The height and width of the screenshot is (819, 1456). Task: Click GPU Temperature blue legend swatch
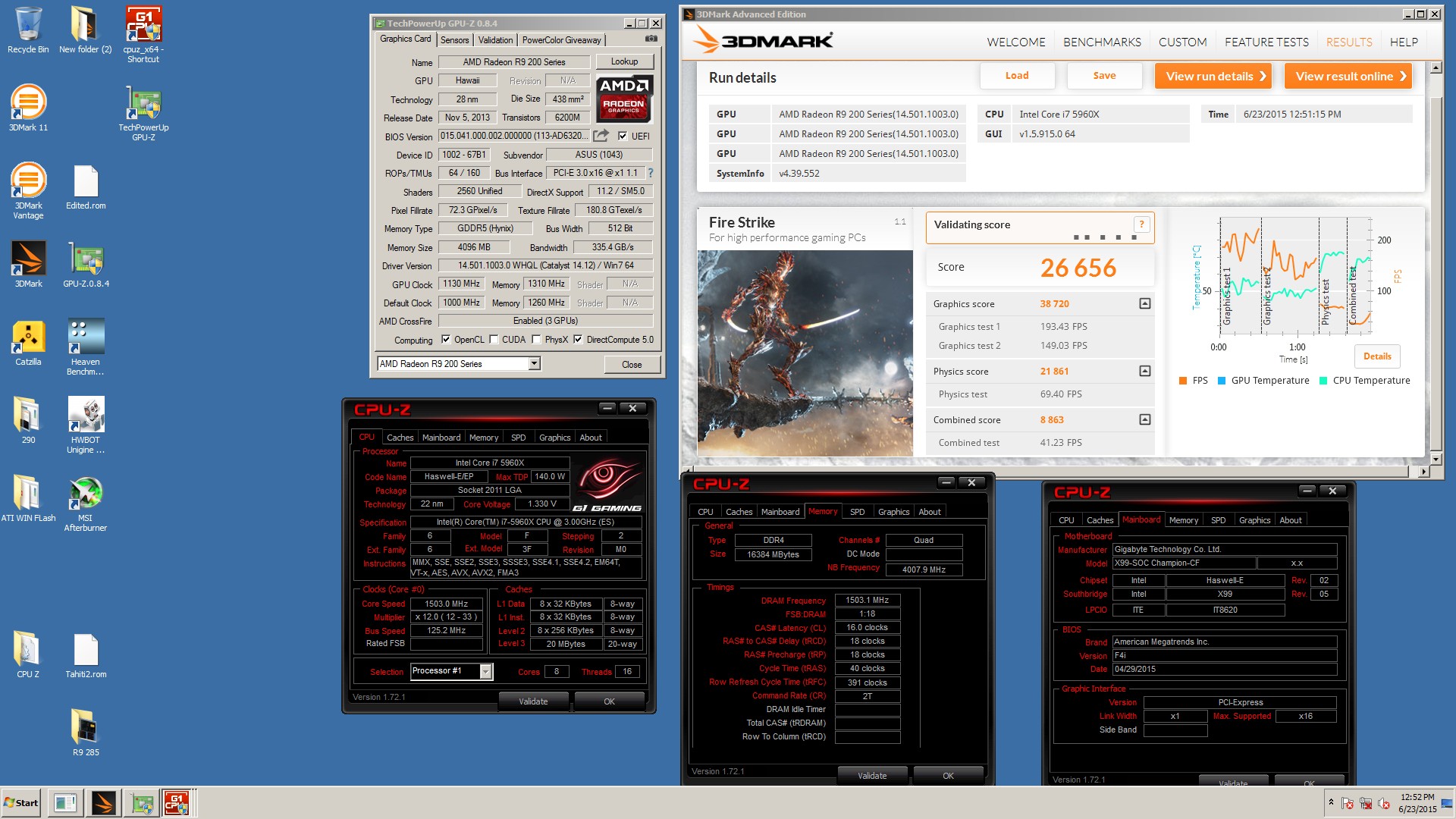coord(1222,381)
